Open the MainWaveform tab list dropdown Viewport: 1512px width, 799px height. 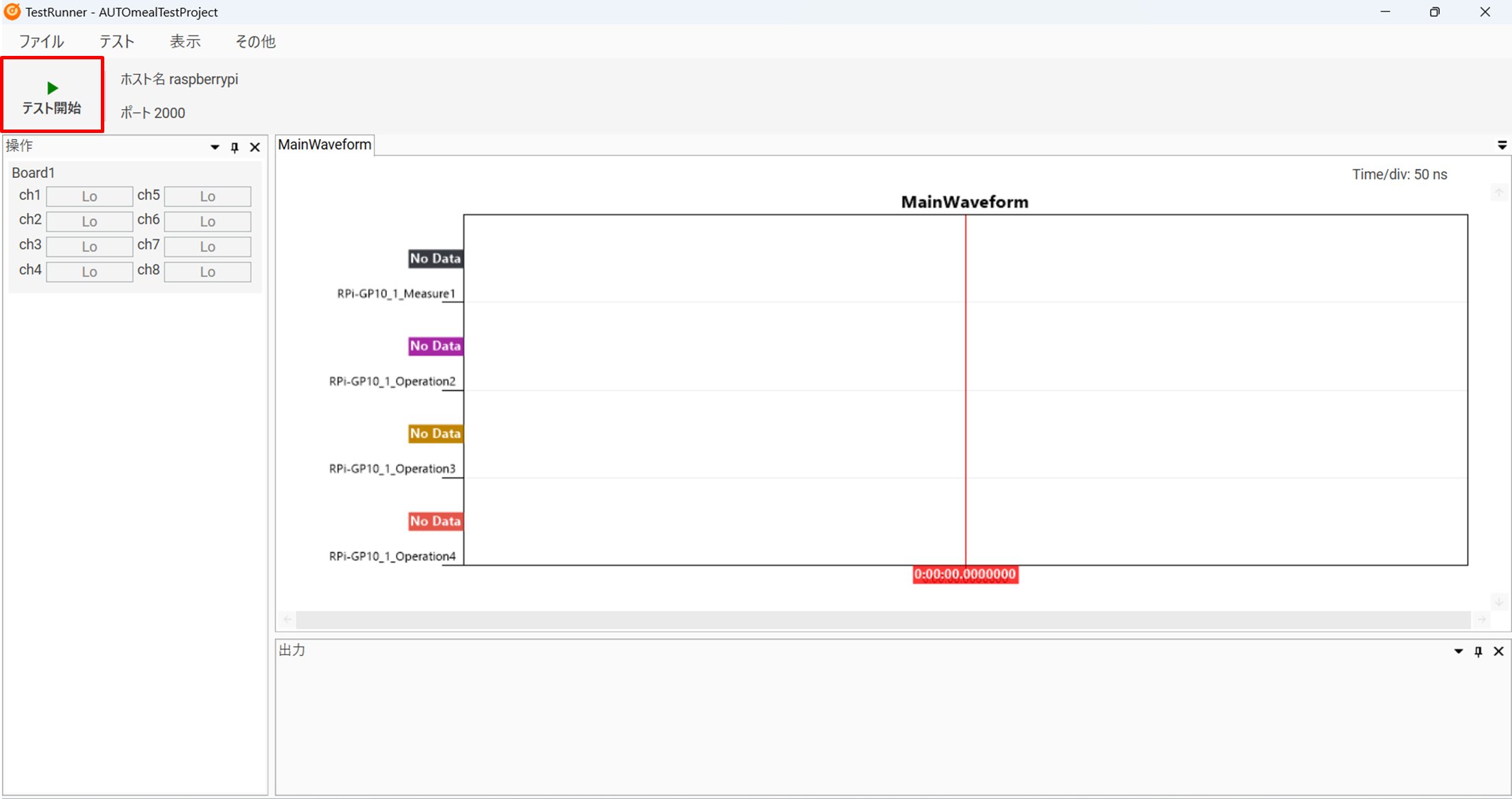pos(1502,145)
